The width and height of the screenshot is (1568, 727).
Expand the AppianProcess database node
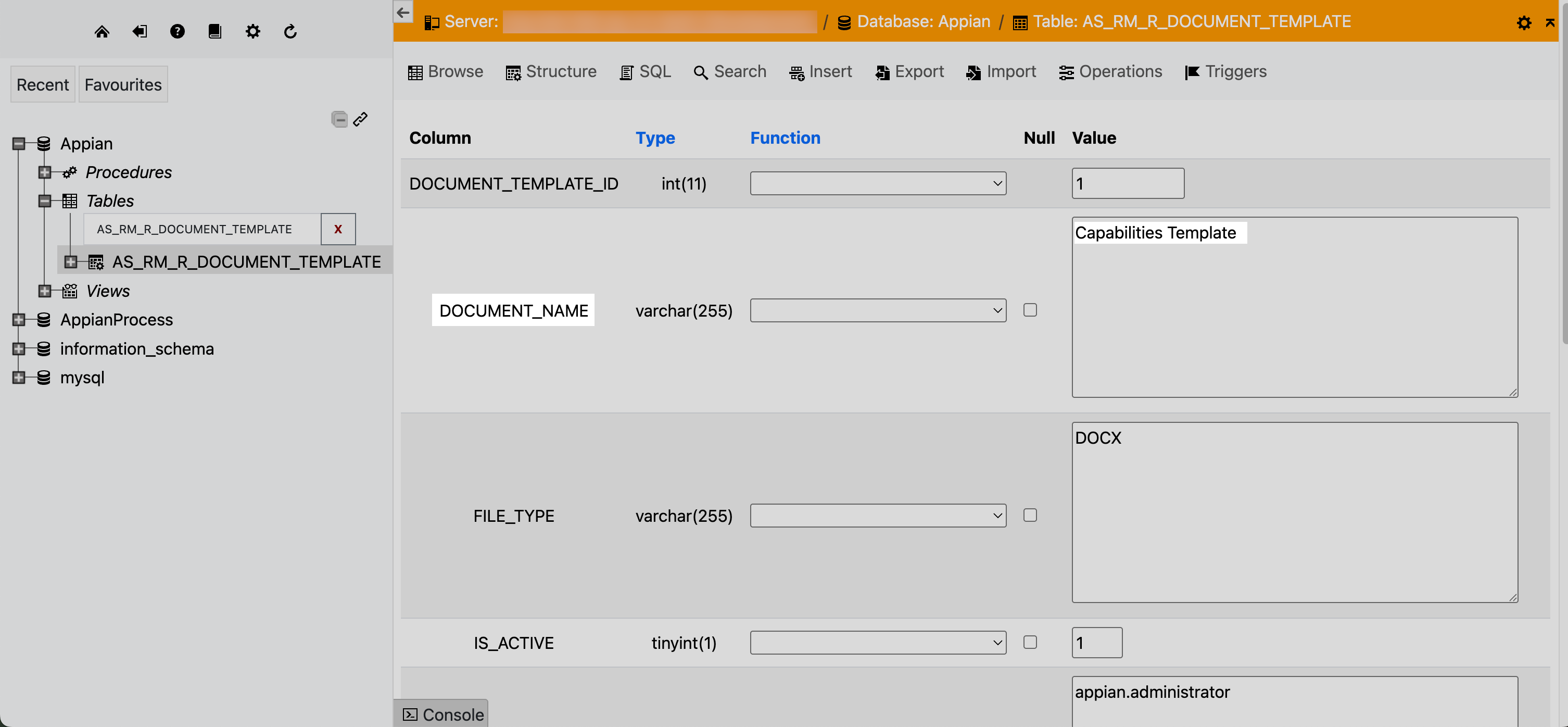tap(19, 320)
